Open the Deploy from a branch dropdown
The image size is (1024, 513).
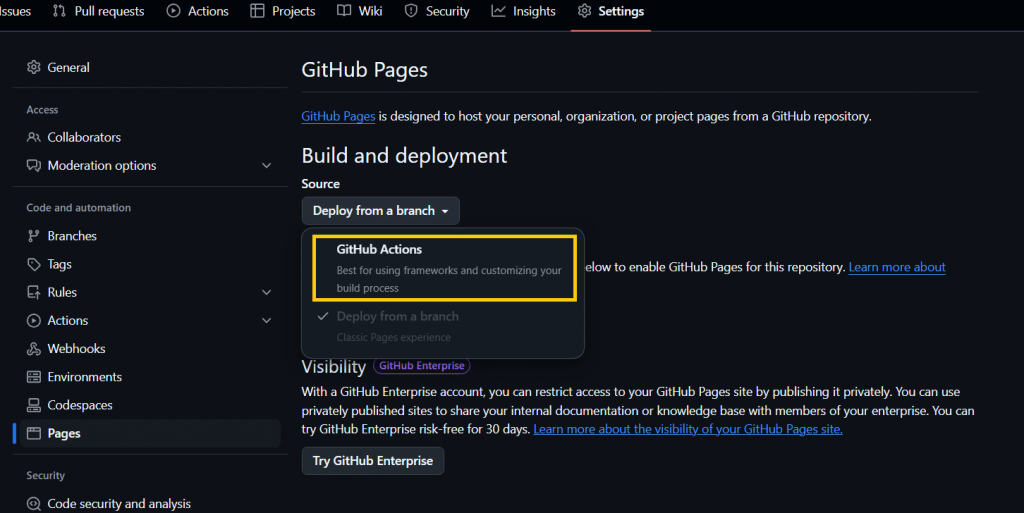381,211
